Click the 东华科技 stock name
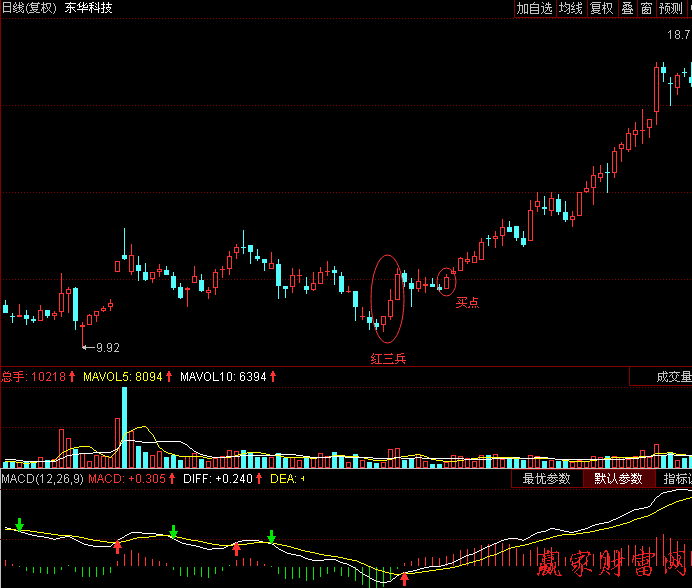 tap(88, 9)
